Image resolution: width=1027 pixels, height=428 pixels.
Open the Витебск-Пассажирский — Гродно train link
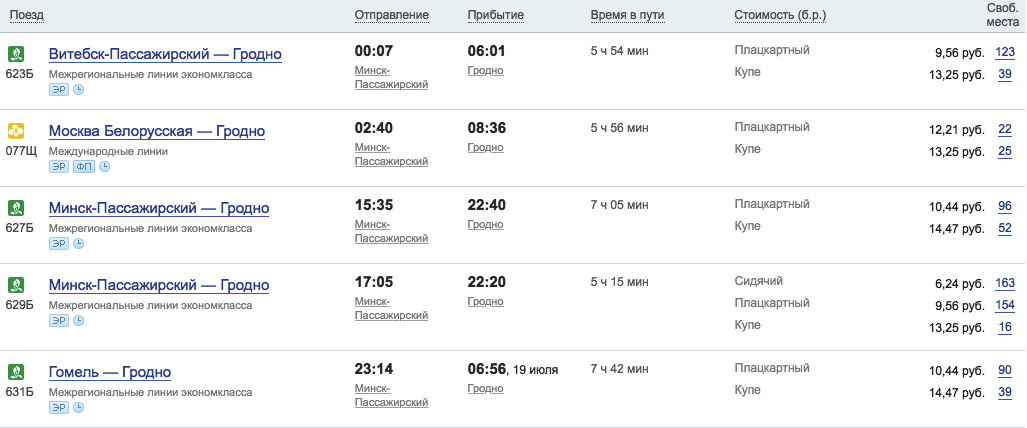click(165, 54)
